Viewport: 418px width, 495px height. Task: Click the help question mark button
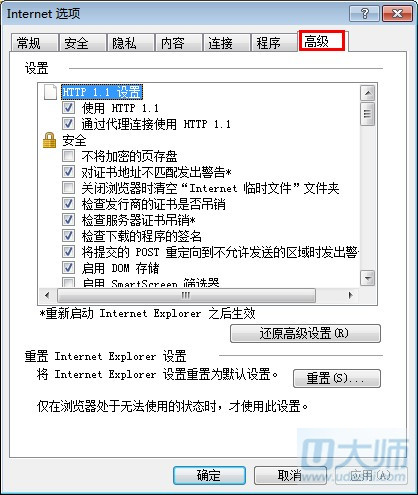tap(364, 14)
